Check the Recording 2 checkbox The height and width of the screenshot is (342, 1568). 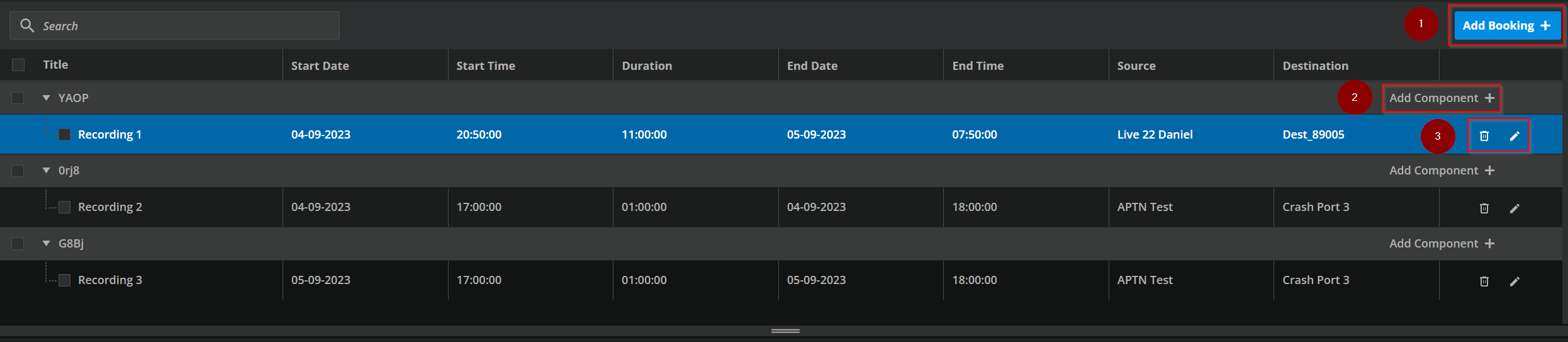[64, 207]
